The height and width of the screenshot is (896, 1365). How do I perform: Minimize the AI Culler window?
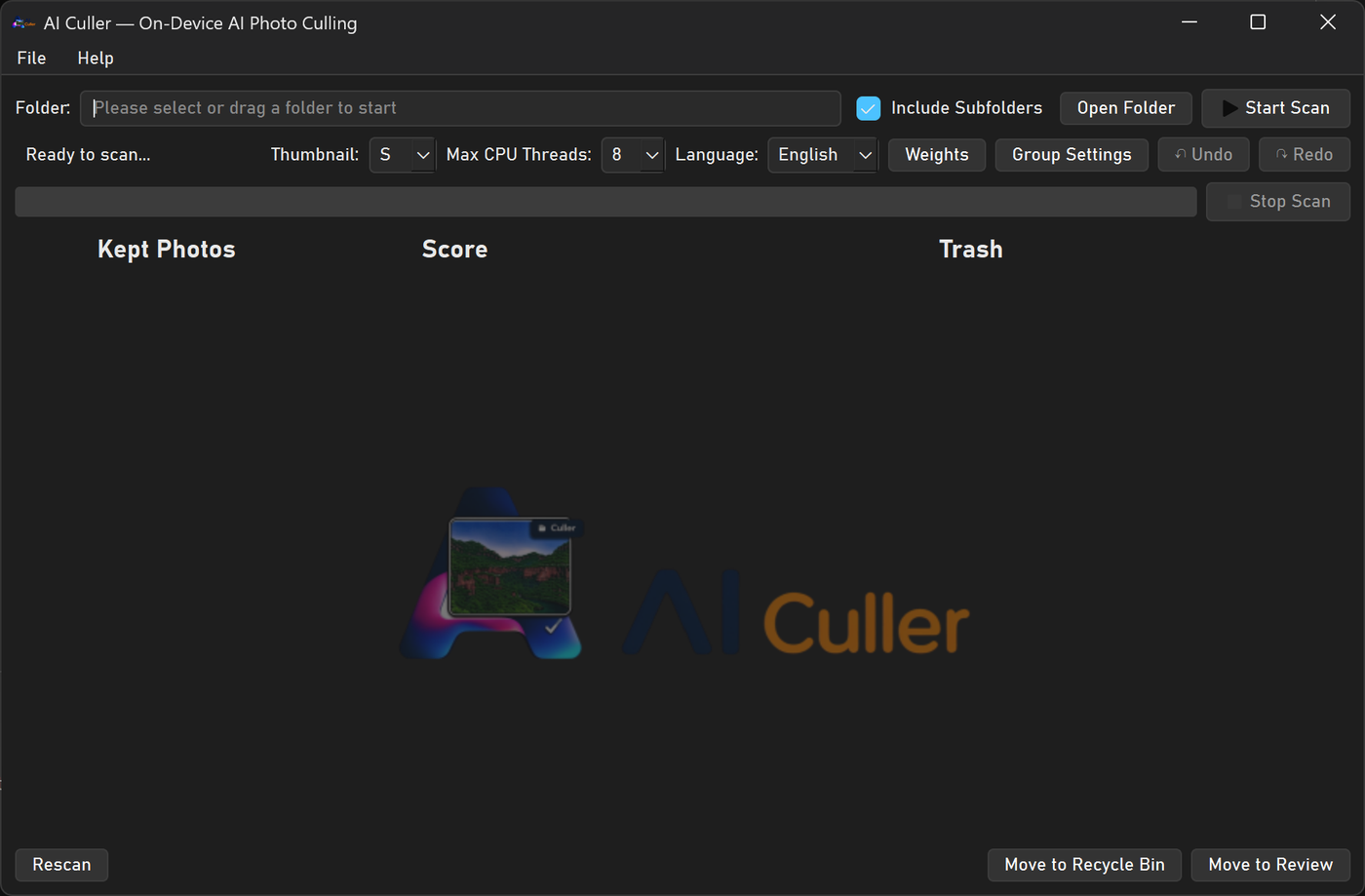pyautogui.click(x=1189, y=22)
